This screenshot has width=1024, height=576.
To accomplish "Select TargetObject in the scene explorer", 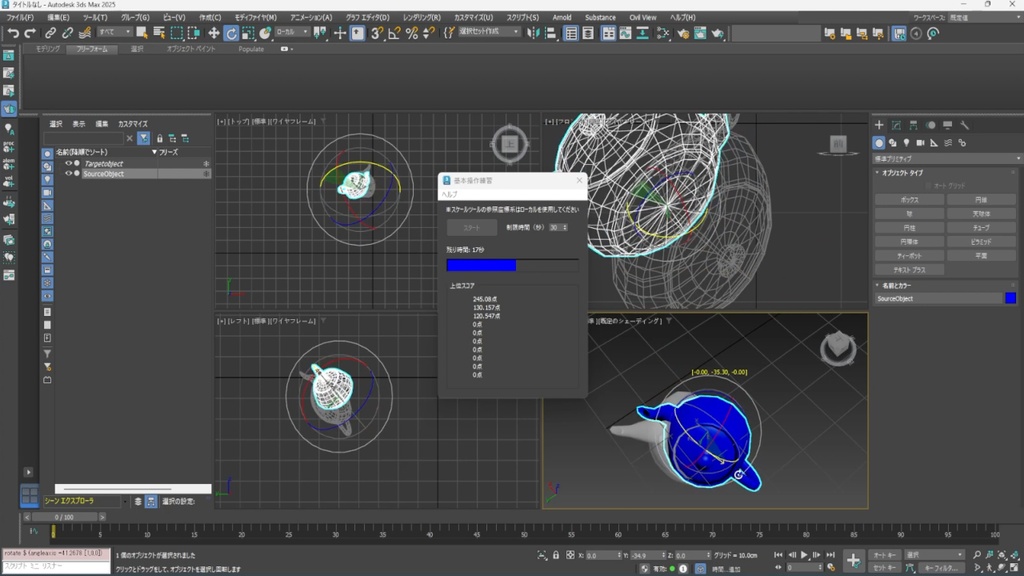I will [103, 162].
